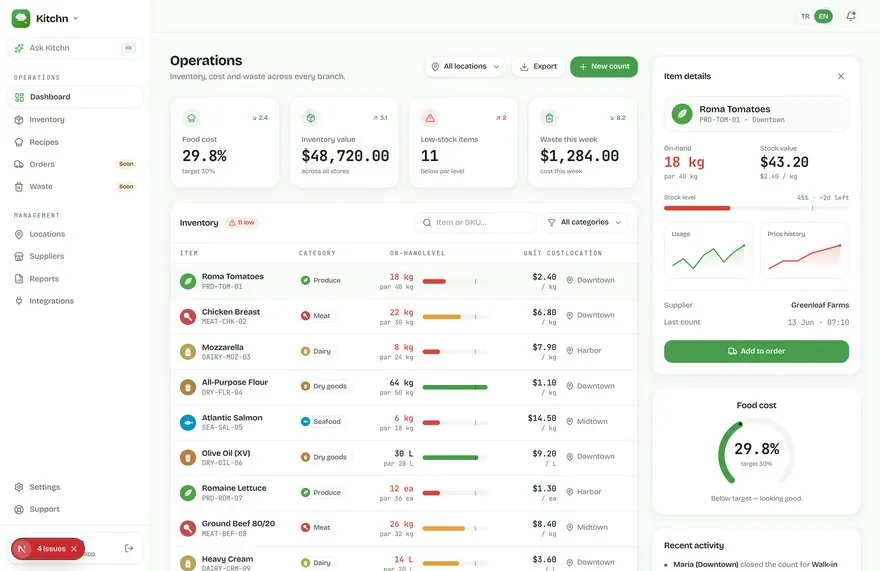The image size is (880, 571).
Task: Click the 11 low badge
Action: [241, 222]
